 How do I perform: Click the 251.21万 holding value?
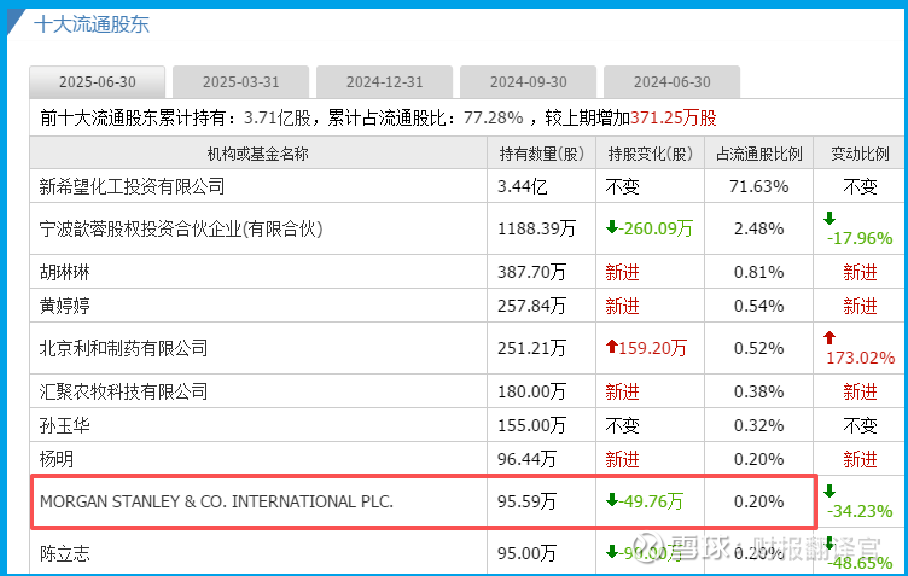click(532, 348)
